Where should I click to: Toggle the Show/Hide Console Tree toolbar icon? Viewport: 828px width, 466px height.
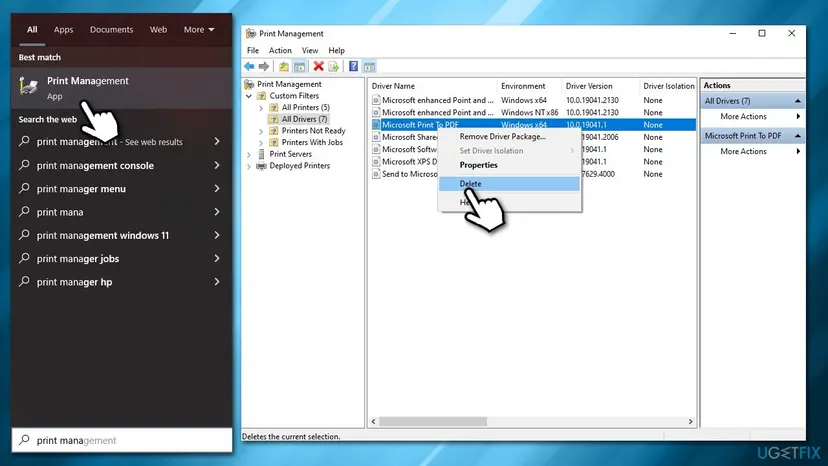(x=299, y=67)
